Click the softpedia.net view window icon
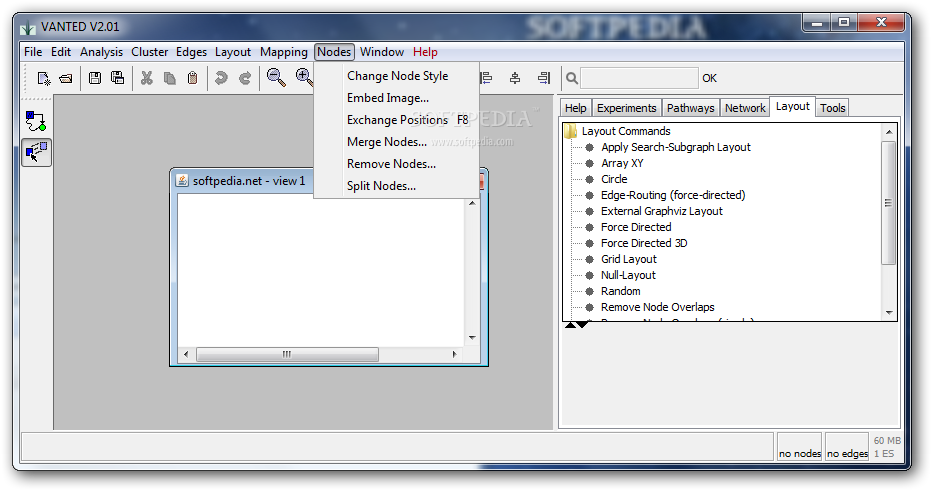The image size is (932, 491). click(x=182, y=181)
